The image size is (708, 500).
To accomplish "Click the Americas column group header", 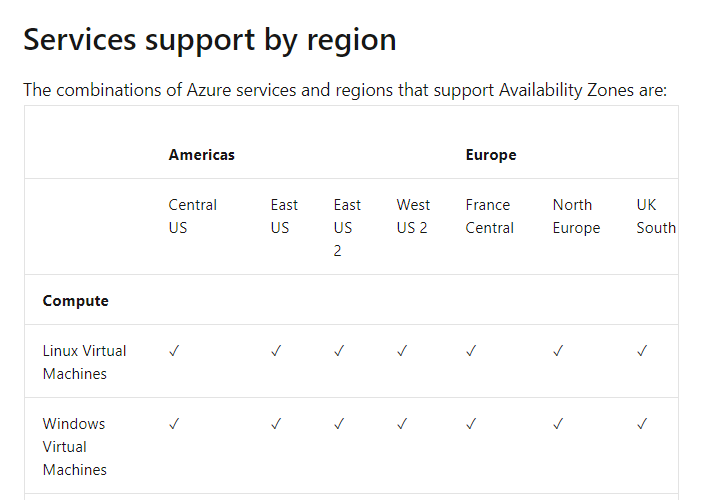I will click(202, 155).
